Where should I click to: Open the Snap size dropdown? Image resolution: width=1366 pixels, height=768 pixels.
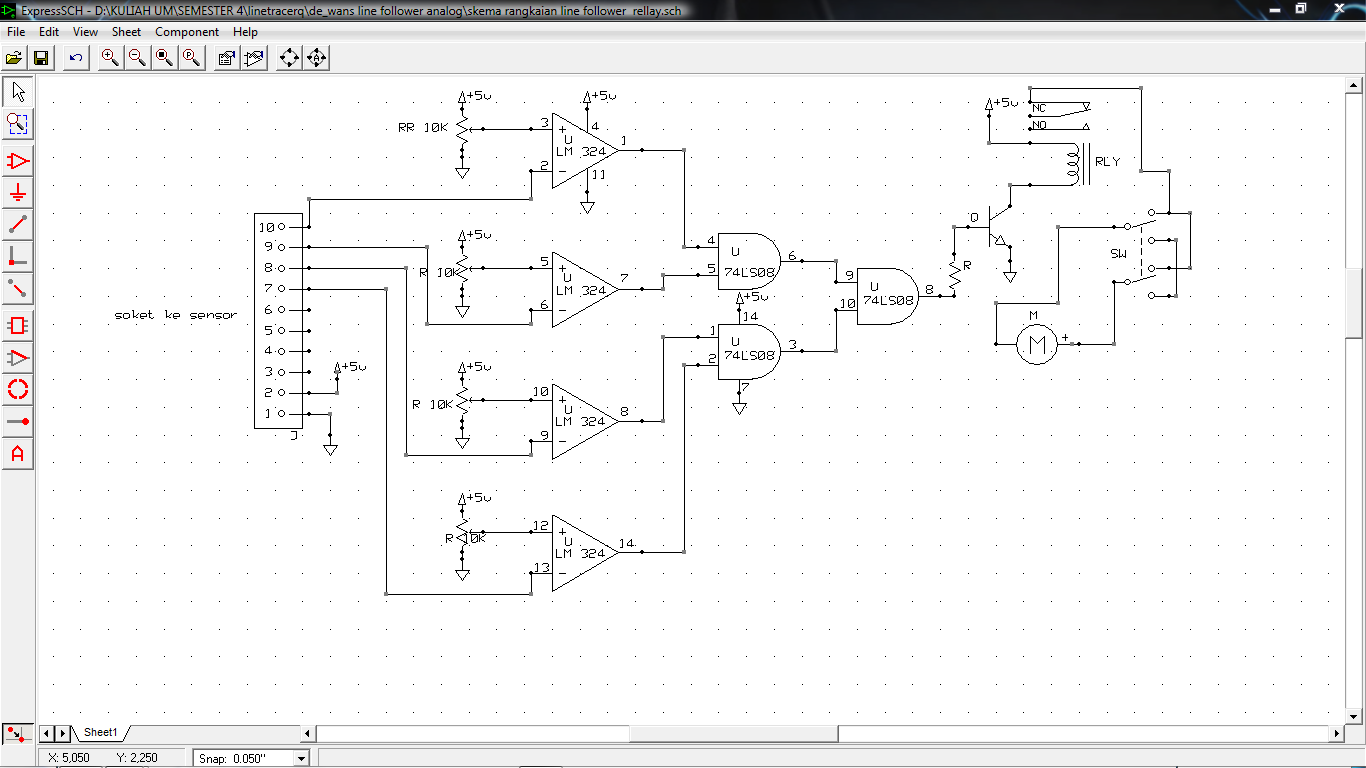301,758
